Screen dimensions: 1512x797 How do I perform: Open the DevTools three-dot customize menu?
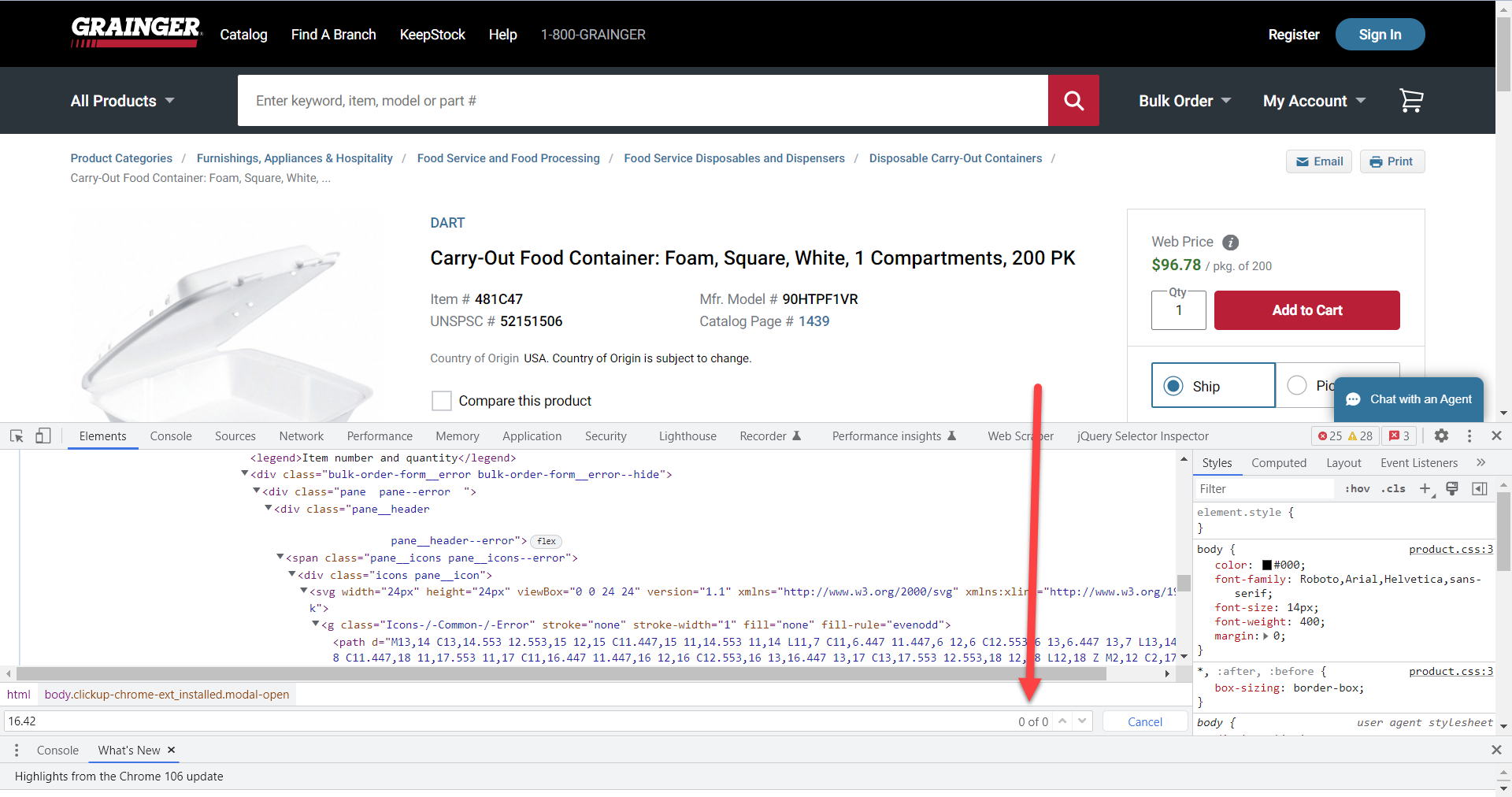(x=1469, y=436)
